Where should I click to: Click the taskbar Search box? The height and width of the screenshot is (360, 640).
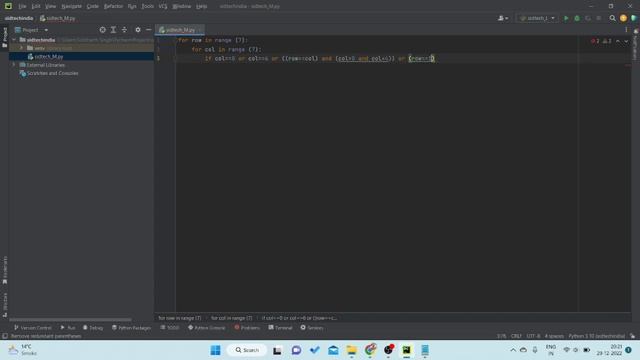(247, 350)
